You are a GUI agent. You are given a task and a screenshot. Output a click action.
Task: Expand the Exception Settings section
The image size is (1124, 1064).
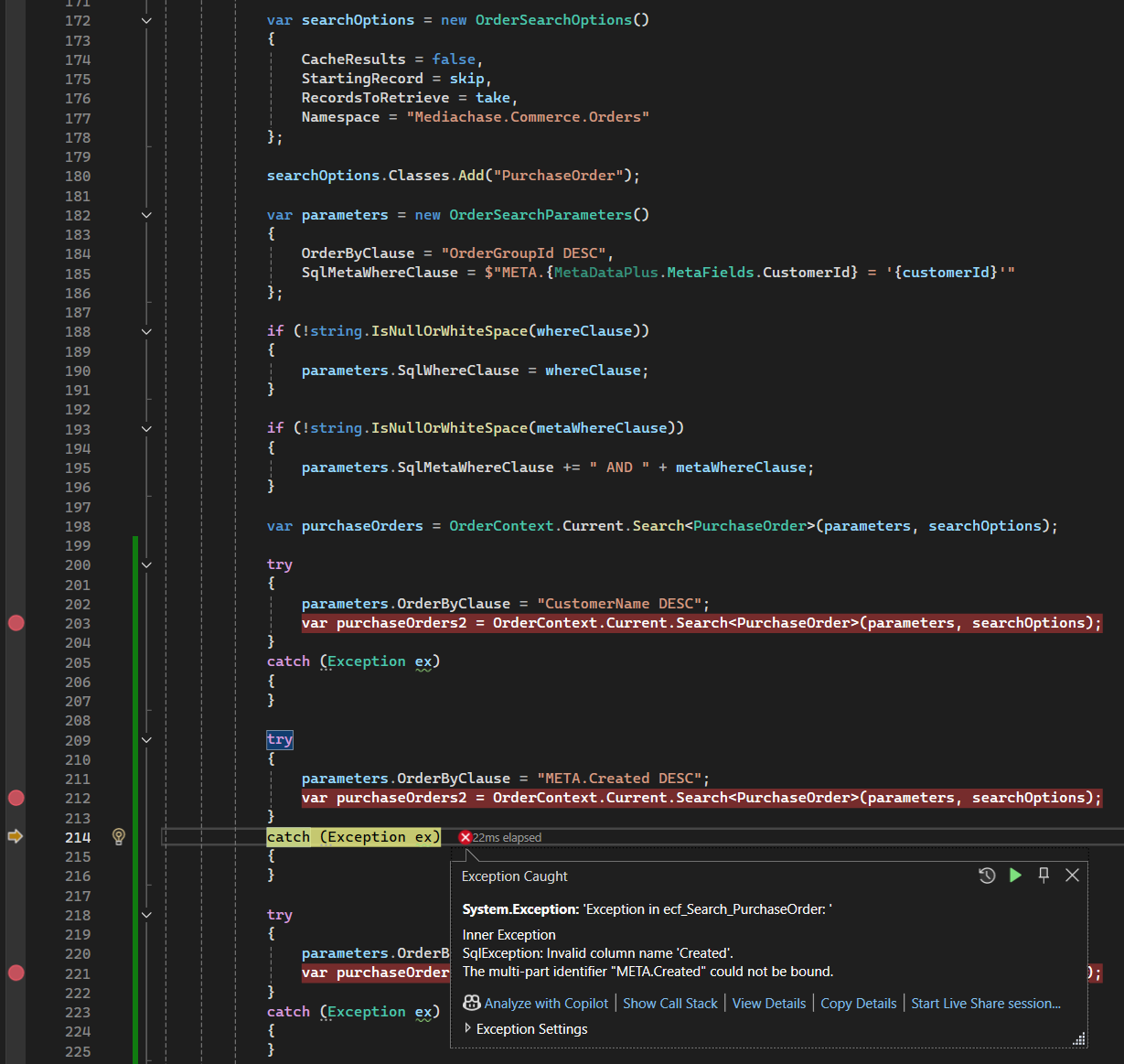pos(468,1028)
